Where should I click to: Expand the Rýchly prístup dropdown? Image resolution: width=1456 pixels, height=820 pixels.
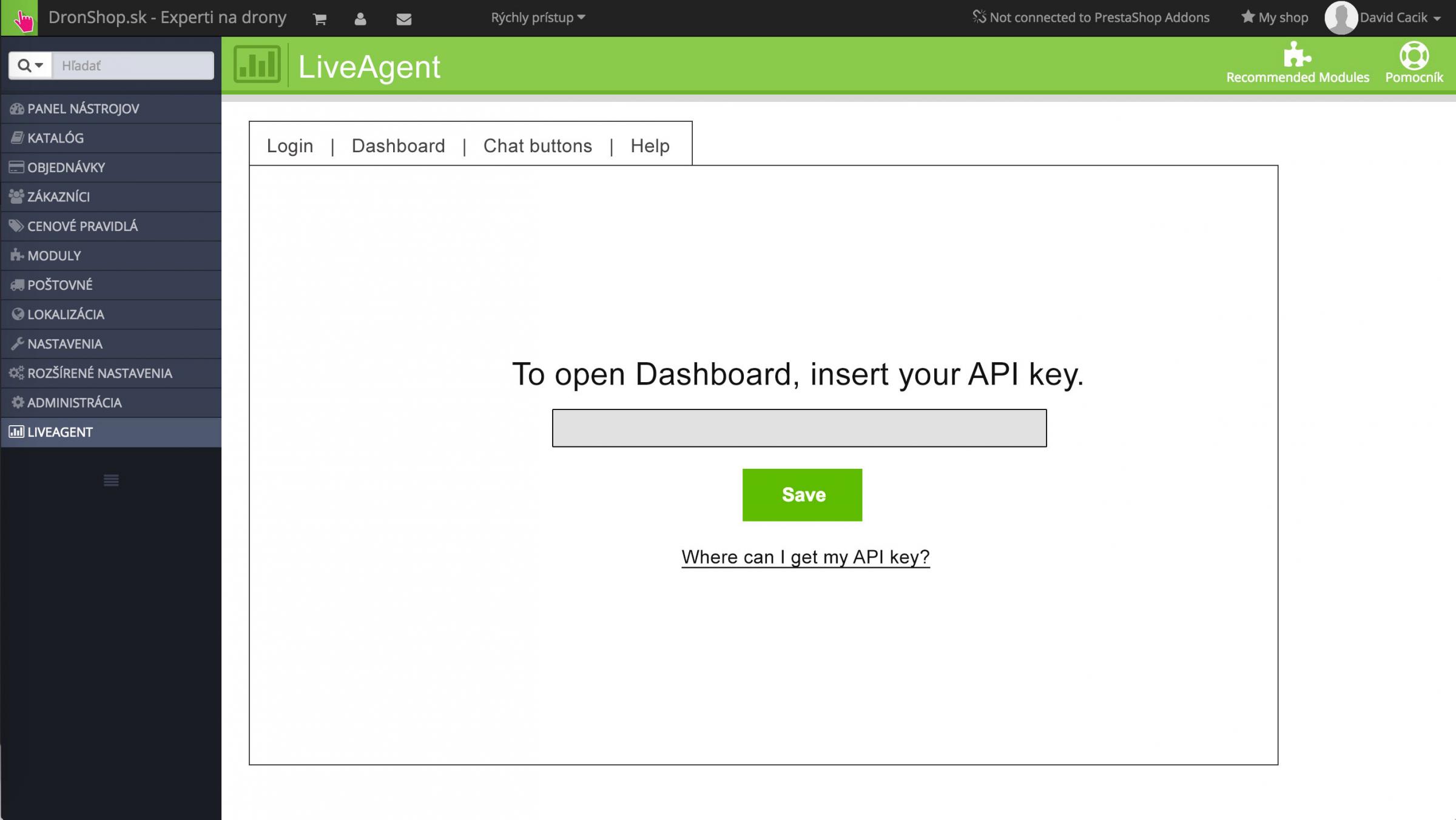[x=538, y=18]
